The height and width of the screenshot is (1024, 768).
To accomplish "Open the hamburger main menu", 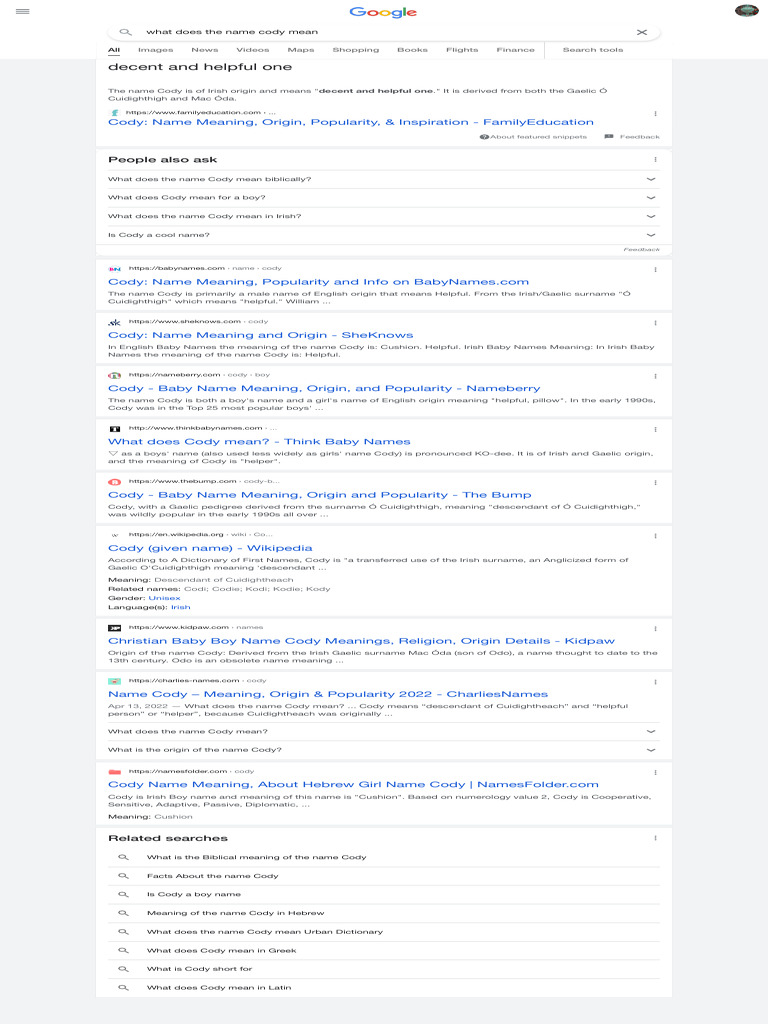I will (x=22, y=11).
